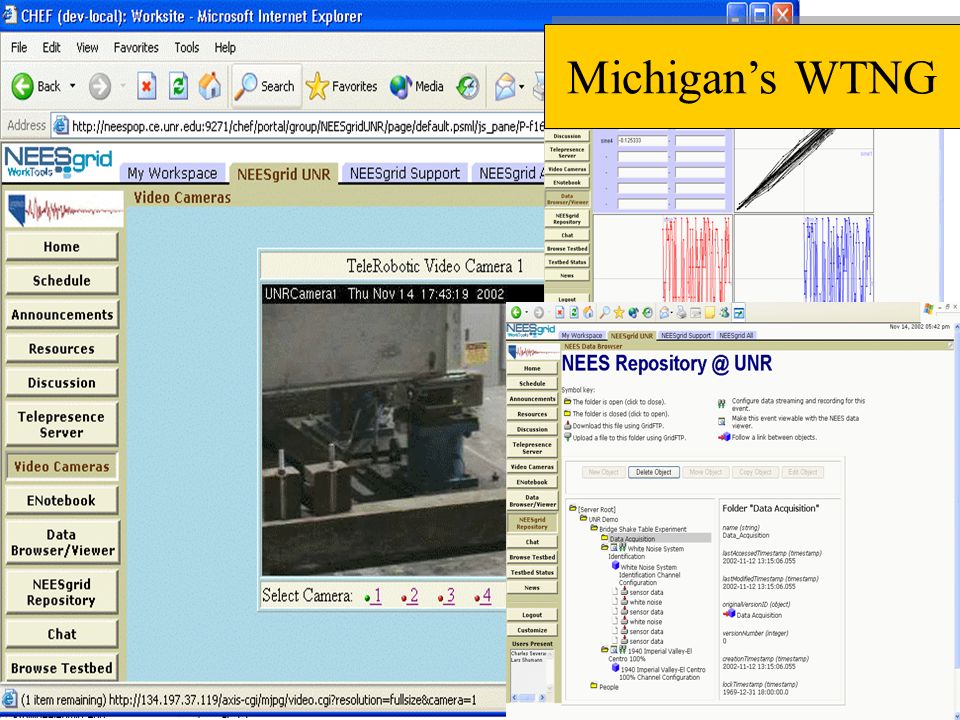Collapse Bridge Shake Table Experiment folder
Viewport: 960px width, 720px height.
click(594, 528)
